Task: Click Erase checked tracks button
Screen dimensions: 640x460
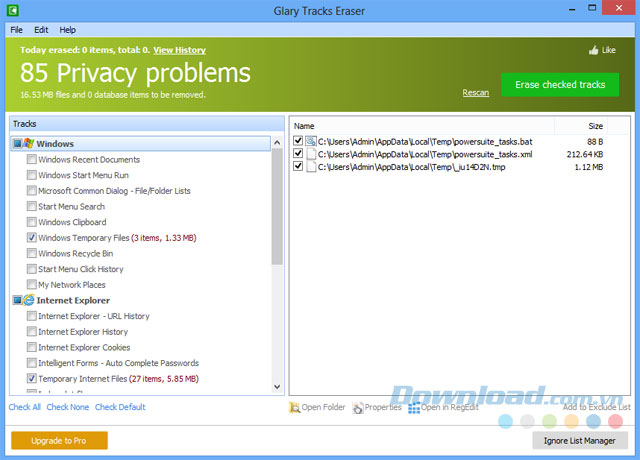Action: coord(560,85)
